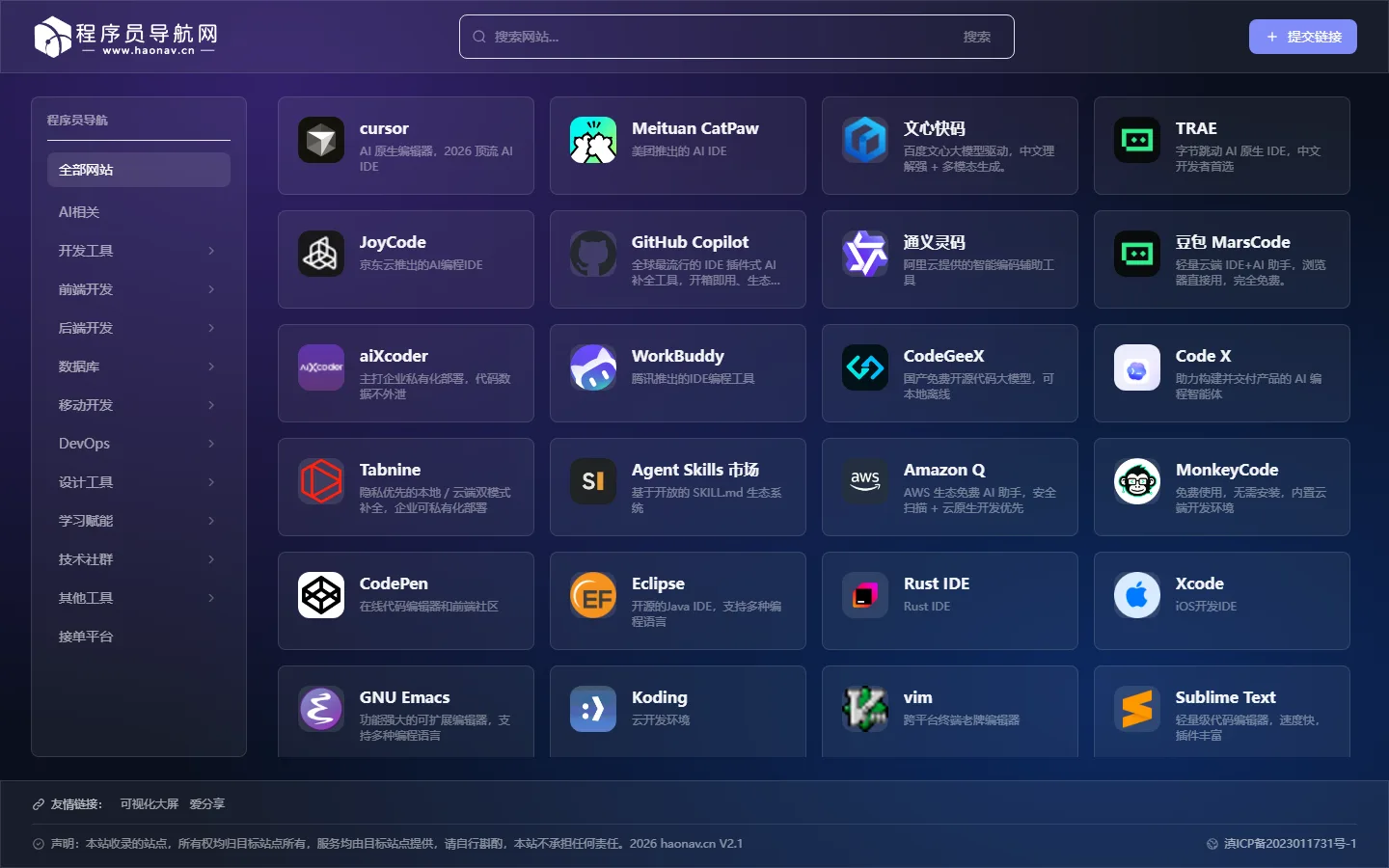Open the GitHub Copilot card title
1389x868 pixels.
pos(690,242)
